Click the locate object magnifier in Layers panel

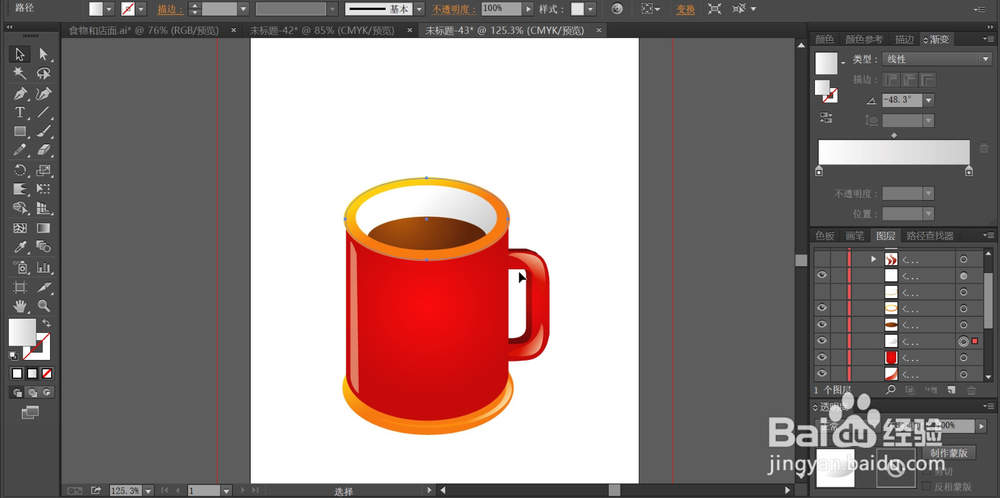point(891,389)
